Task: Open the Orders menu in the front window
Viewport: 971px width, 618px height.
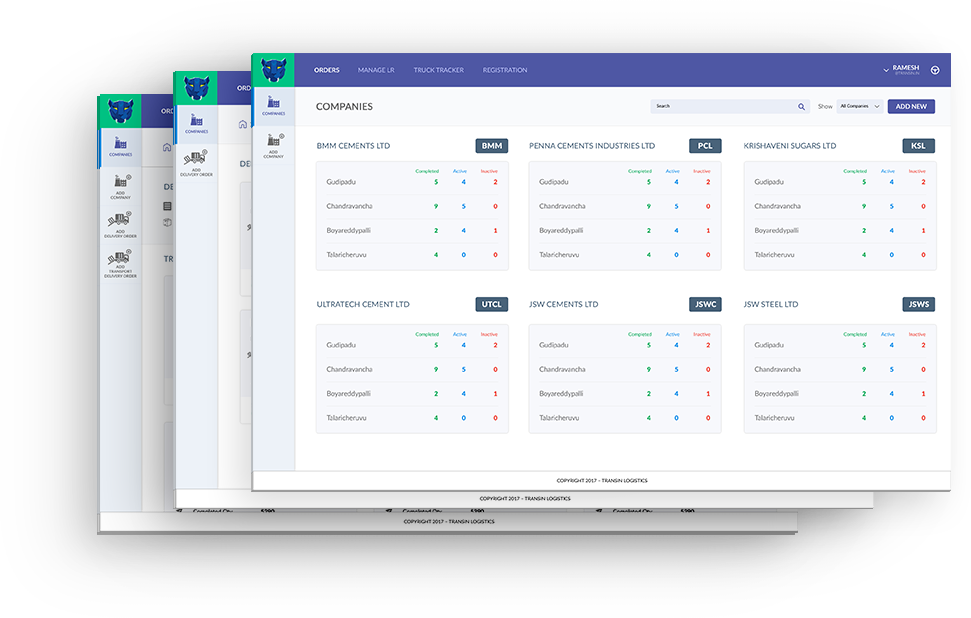Action: pyautogui.click(x=326, y=70)
